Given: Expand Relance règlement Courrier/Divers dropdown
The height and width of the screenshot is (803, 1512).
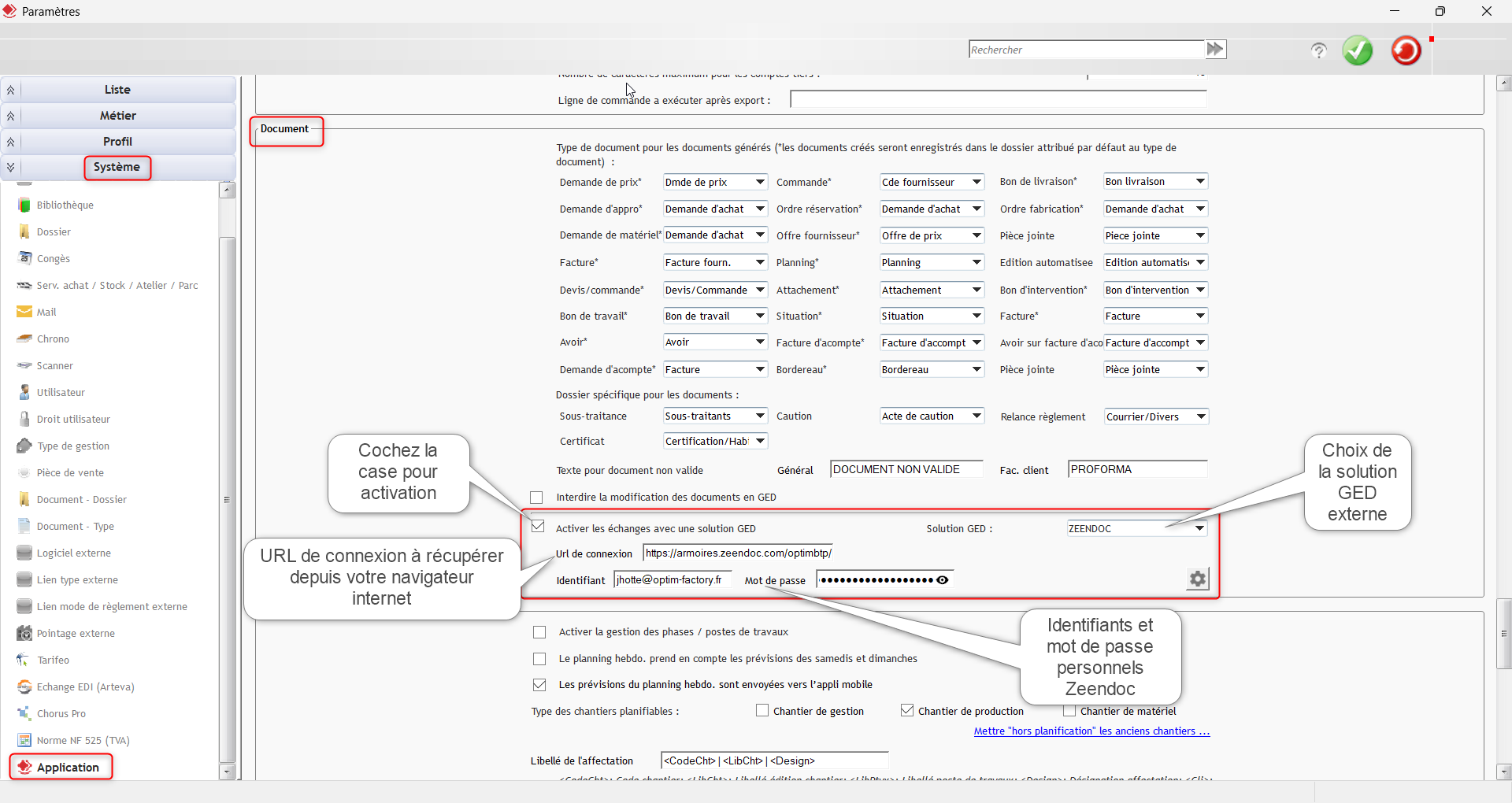Looking at the screenshot, I should (1156, 416).
